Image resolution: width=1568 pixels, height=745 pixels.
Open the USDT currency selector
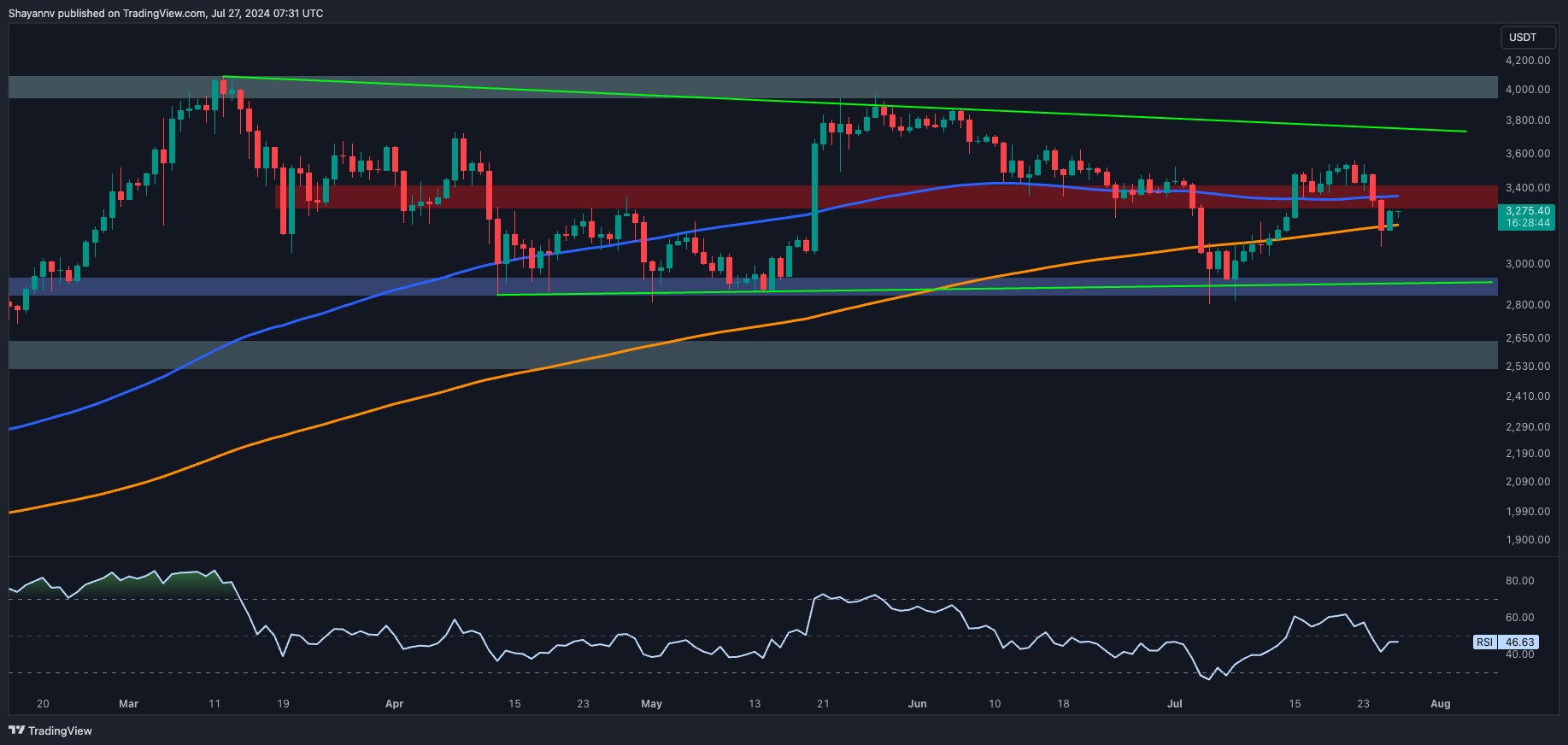(1523, 38)
